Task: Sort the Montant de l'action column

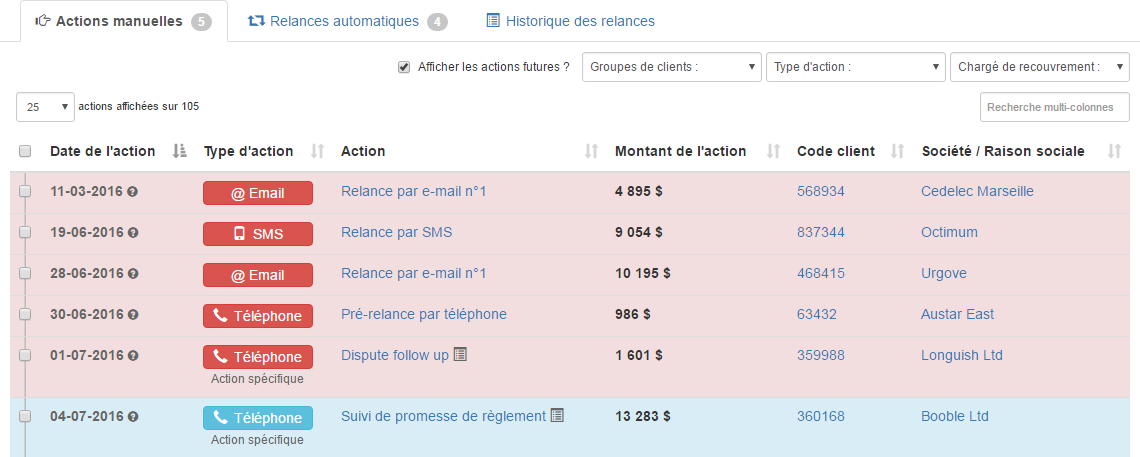Action: [773, 151]
